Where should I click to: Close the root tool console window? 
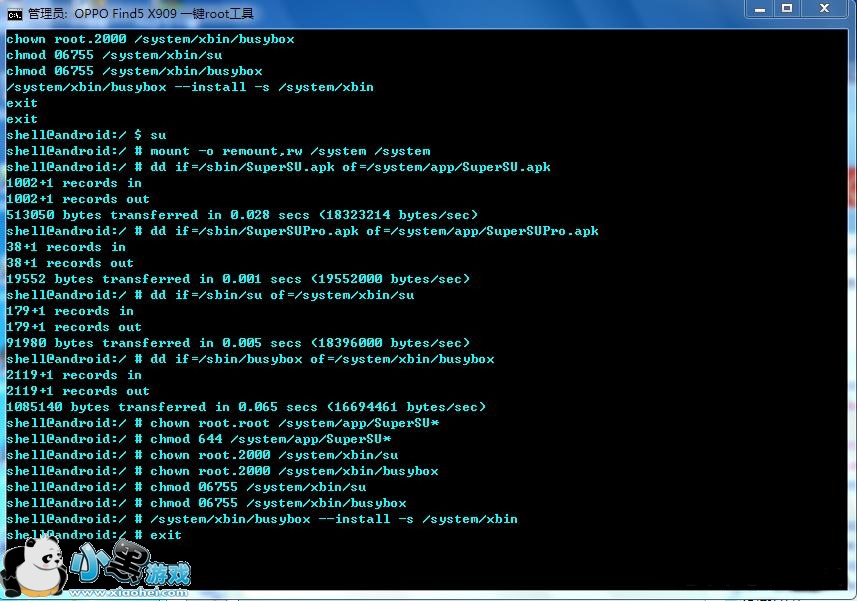[x=825, y=9]
